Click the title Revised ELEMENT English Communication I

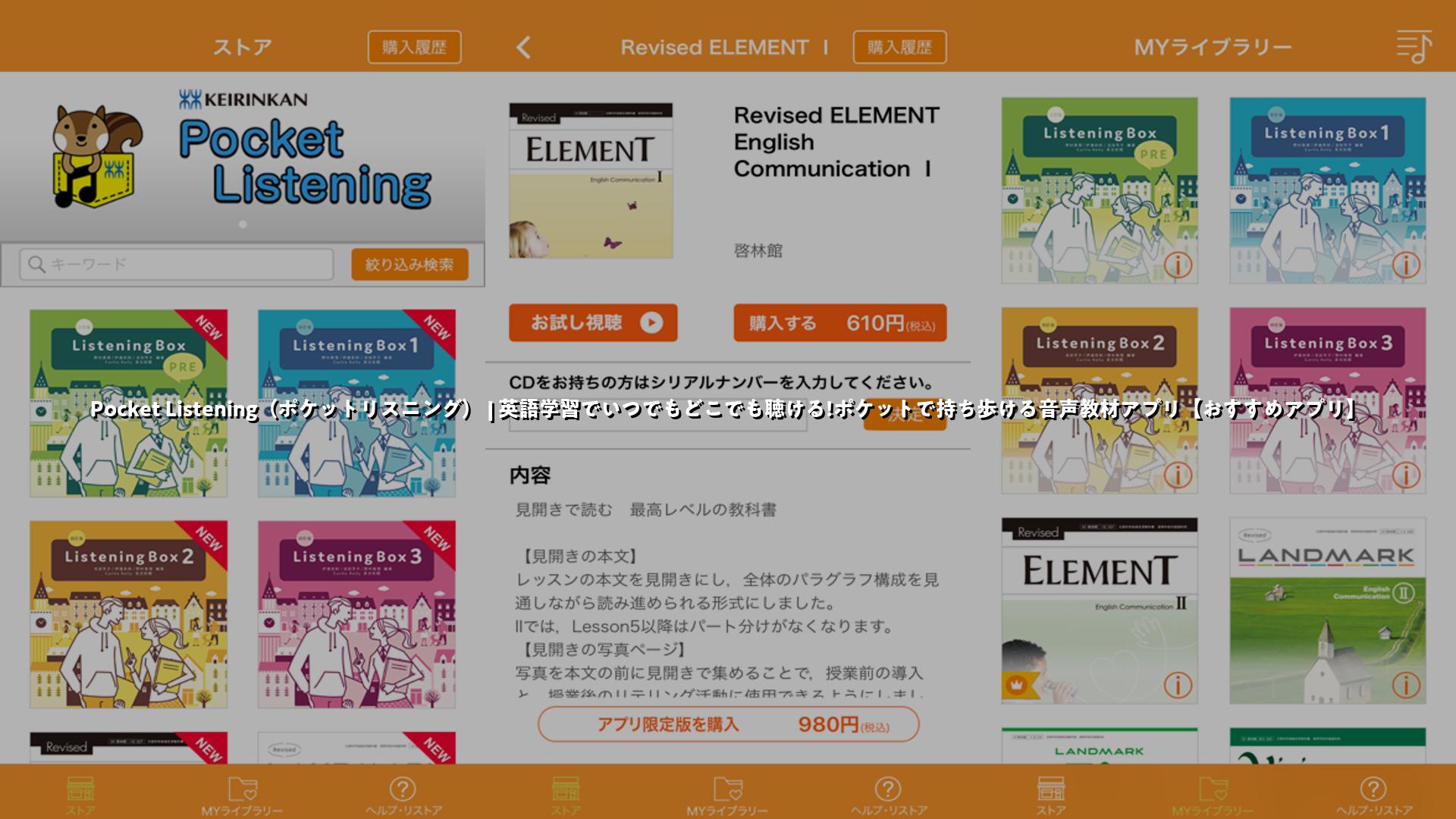click(836, 142)
